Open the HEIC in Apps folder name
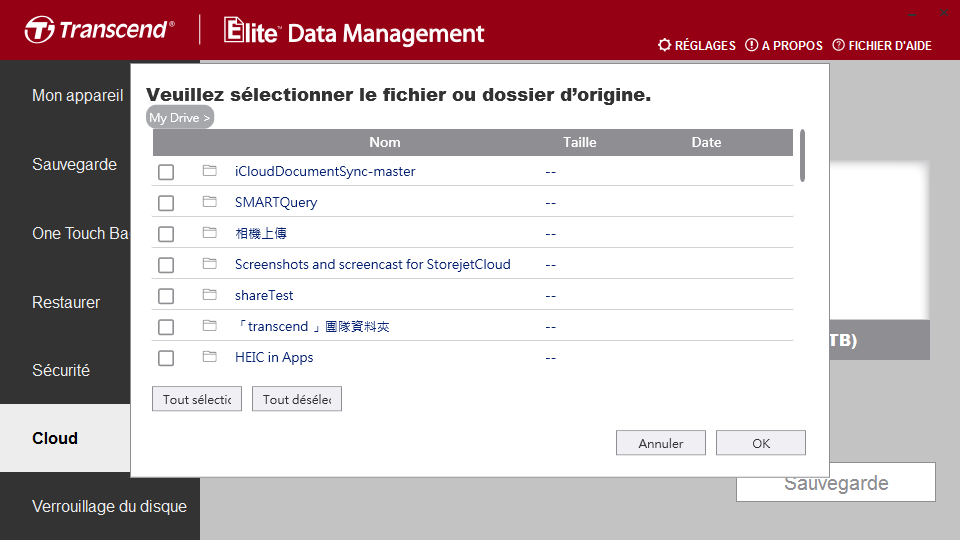 [x=274, y=358]
